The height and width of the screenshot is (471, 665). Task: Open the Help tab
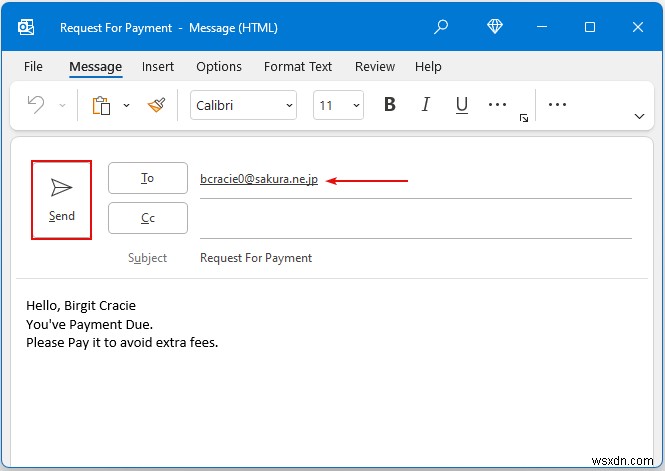point(428,67)
